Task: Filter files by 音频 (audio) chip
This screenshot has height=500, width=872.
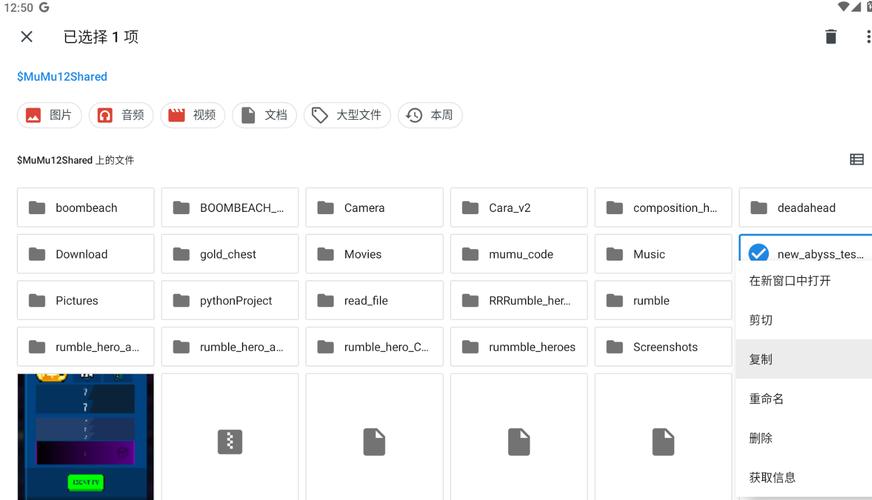Action: 121,115
